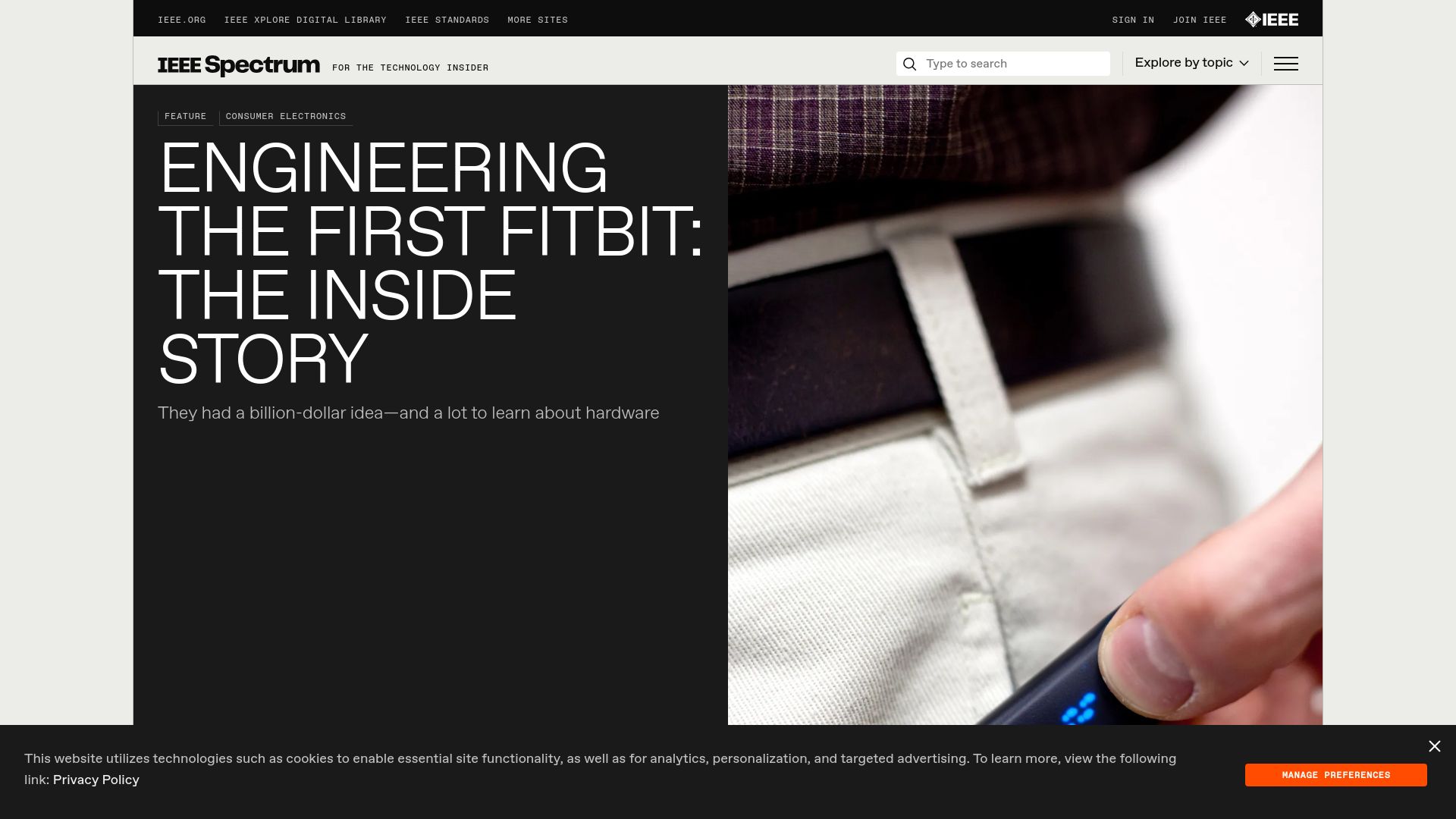Expand Explore by topic dropdown
The height and width of the screenshot is (819, 1456).
[x=1191, y=63]
